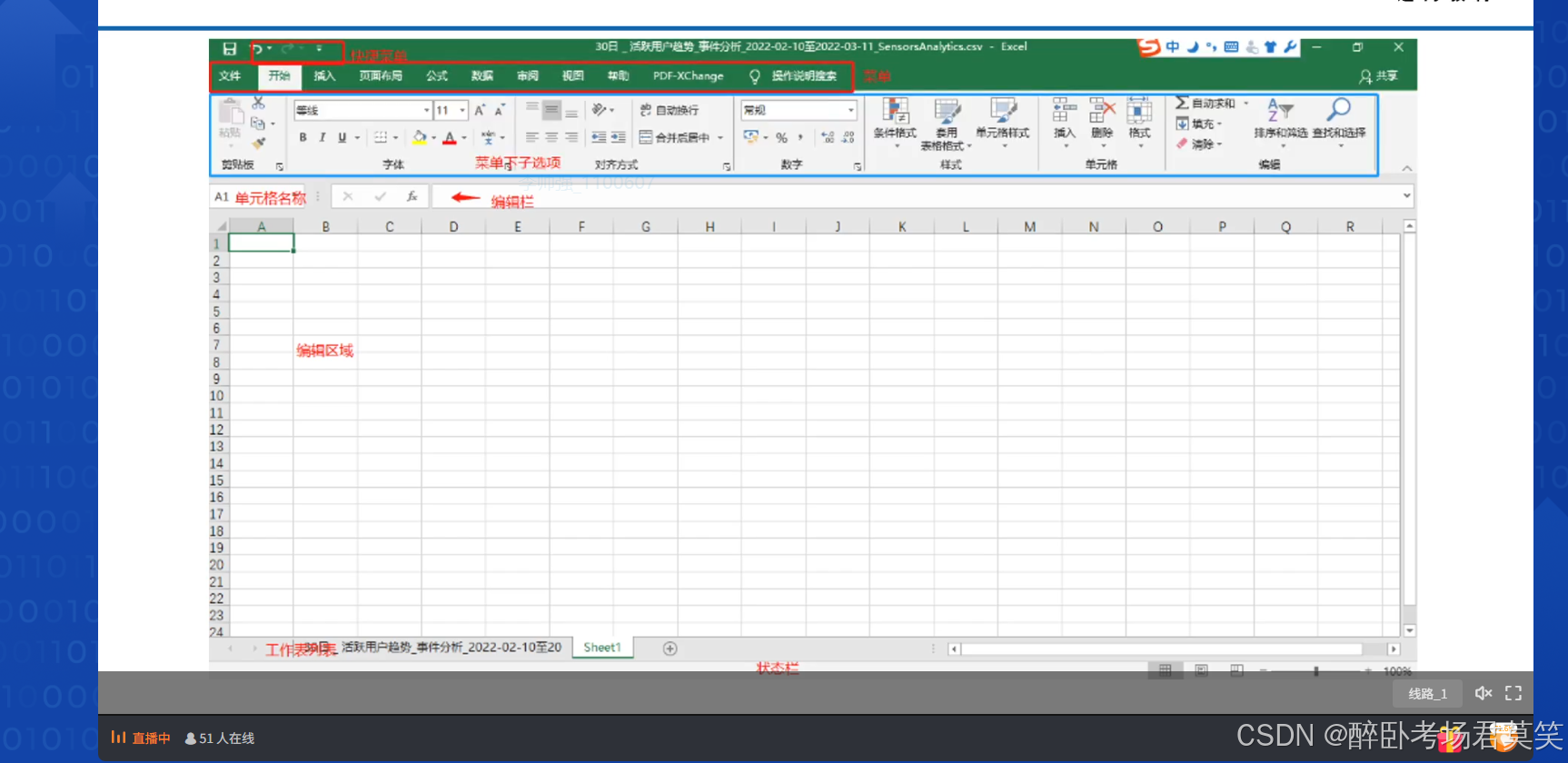This screenshot has width=1568, height=763.
Task: Click the increase decimal icon
Action: coord(827,138)
